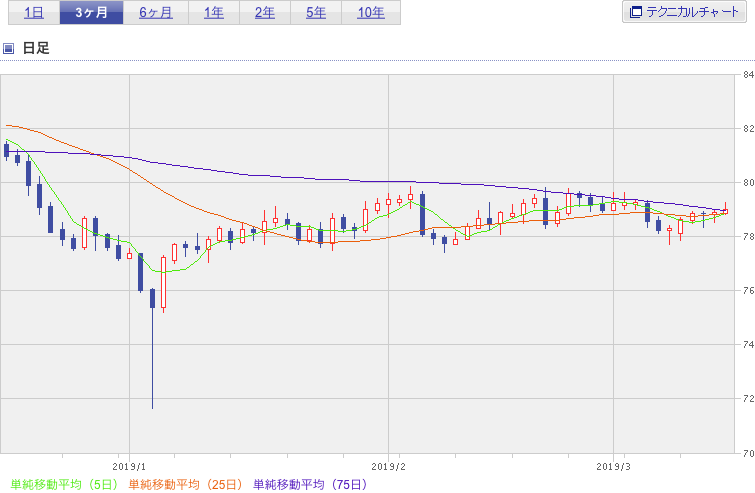The width and height of the screenshot is (755, 493).
Task: Click the 単純移動平均(25日) legend label
Action: click(x=185, y=484)
